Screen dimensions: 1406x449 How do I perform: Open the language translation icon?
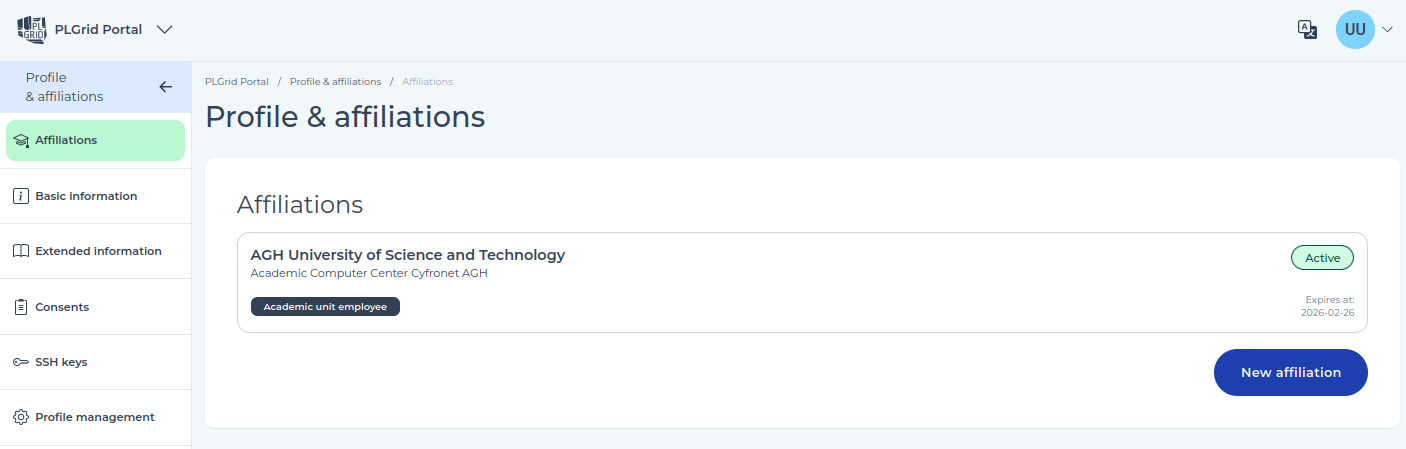1307,30
